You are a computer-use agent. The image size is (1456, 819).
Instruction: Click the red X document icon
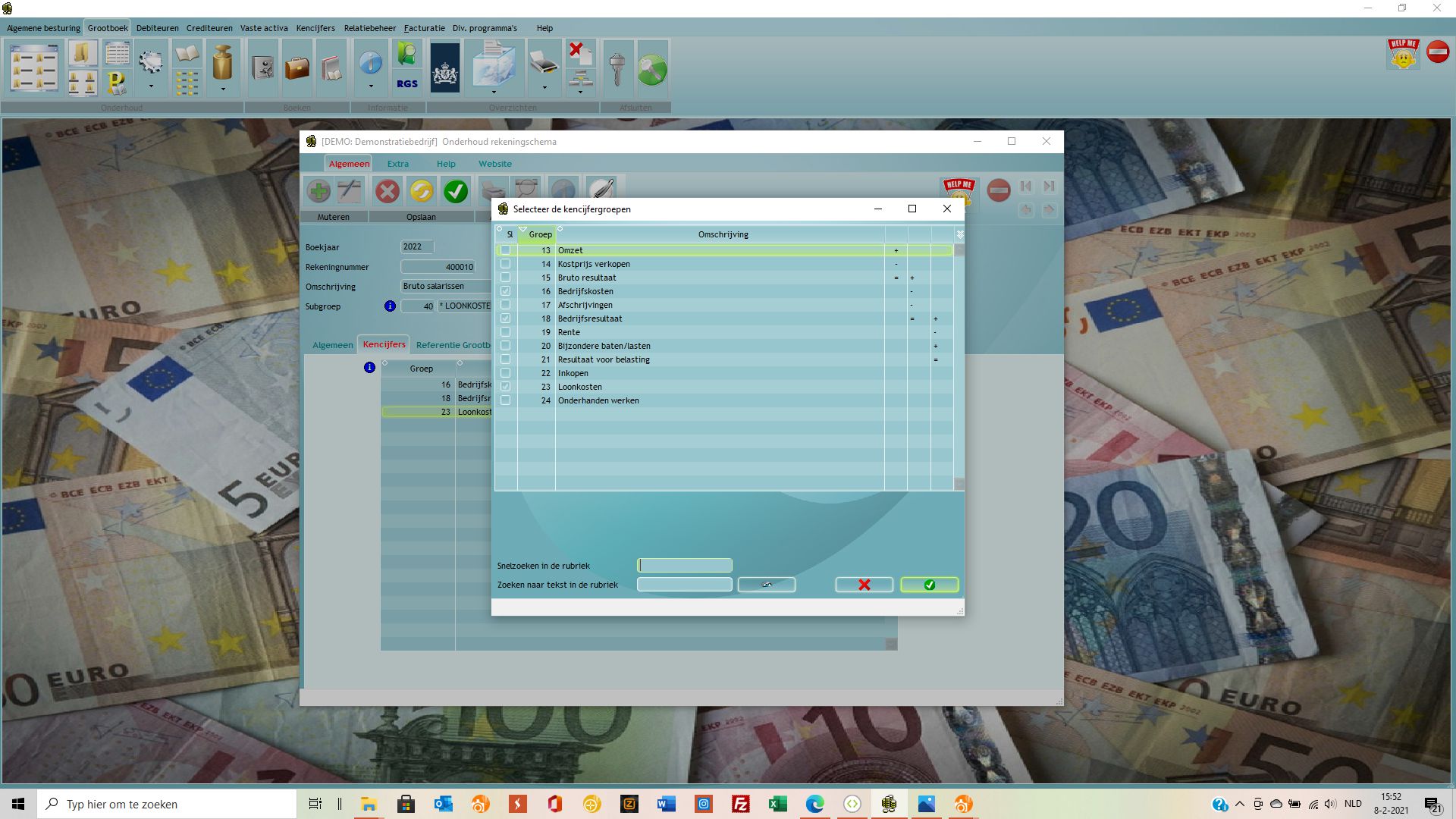580,53
